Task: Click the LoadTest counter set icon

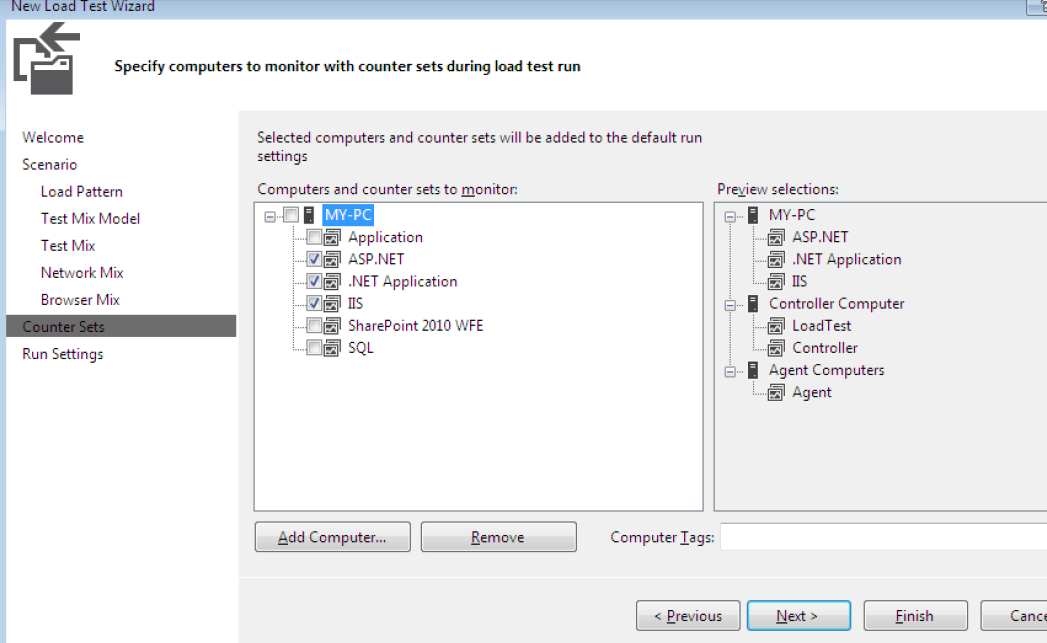Action: coord(776,326)
